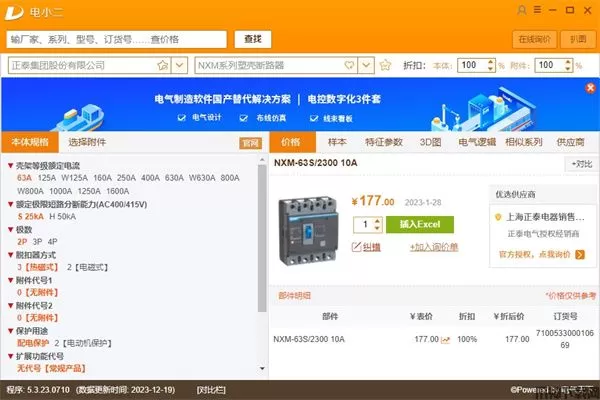Collapse the 壳架等级额定电流 section
This screenshot has width=600, height=400.
point(11,166)
